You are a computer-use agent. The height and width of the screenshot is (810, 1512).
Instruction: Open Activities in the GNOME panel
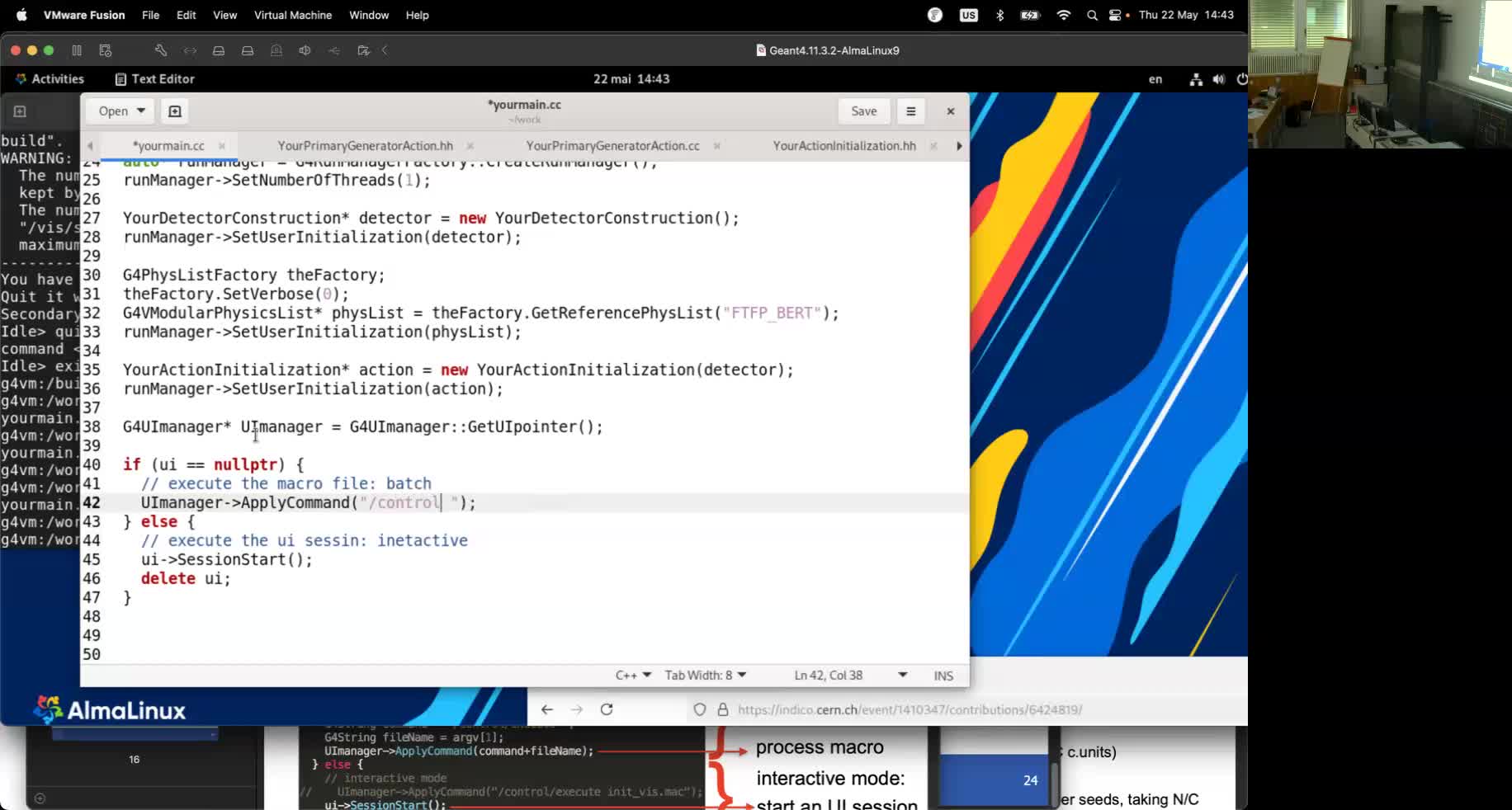(x=51, y=78)
